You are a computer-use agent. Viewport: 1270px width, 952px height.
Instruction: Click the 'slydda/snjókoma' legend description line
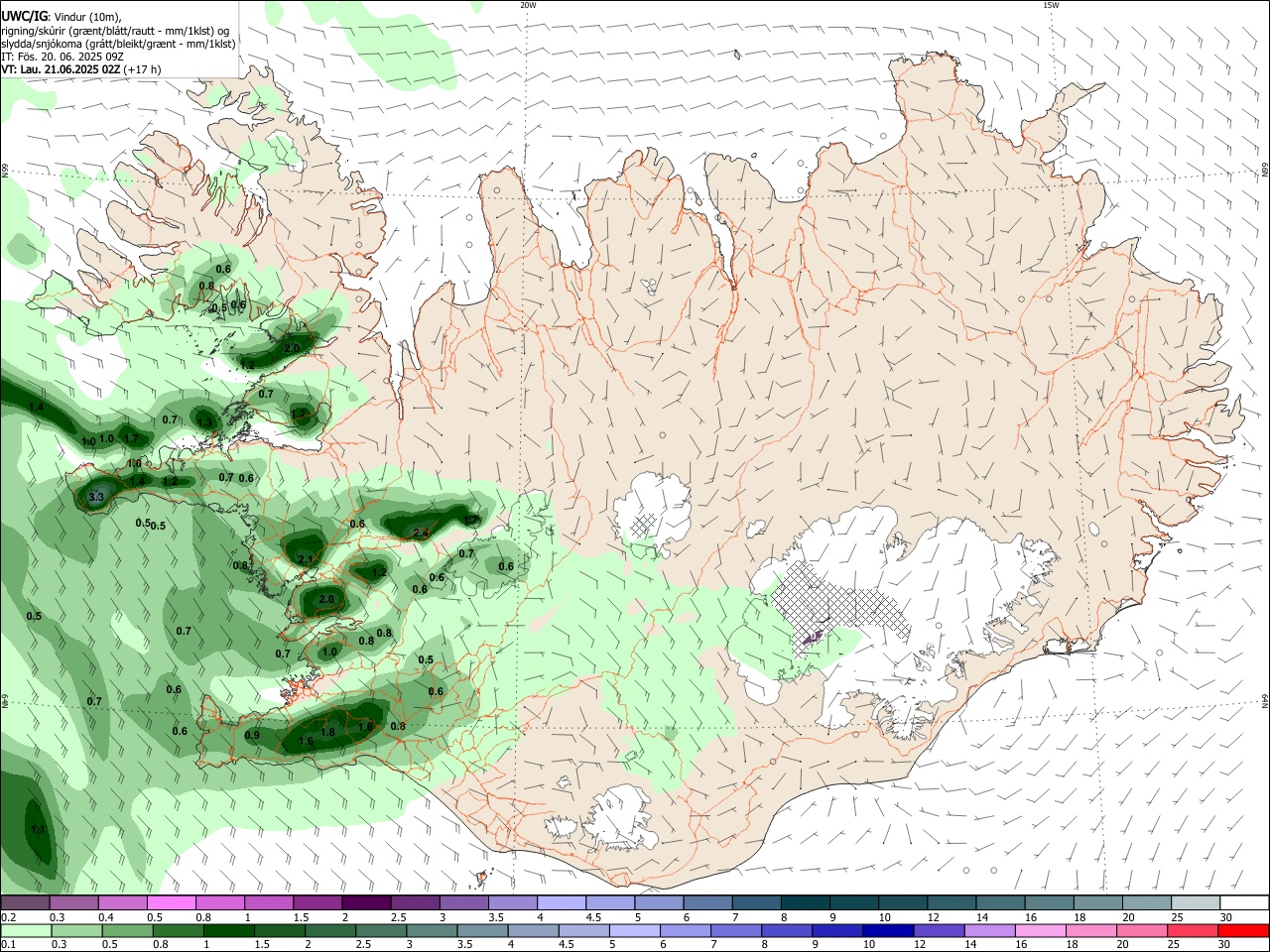click(x=118, y=44)
